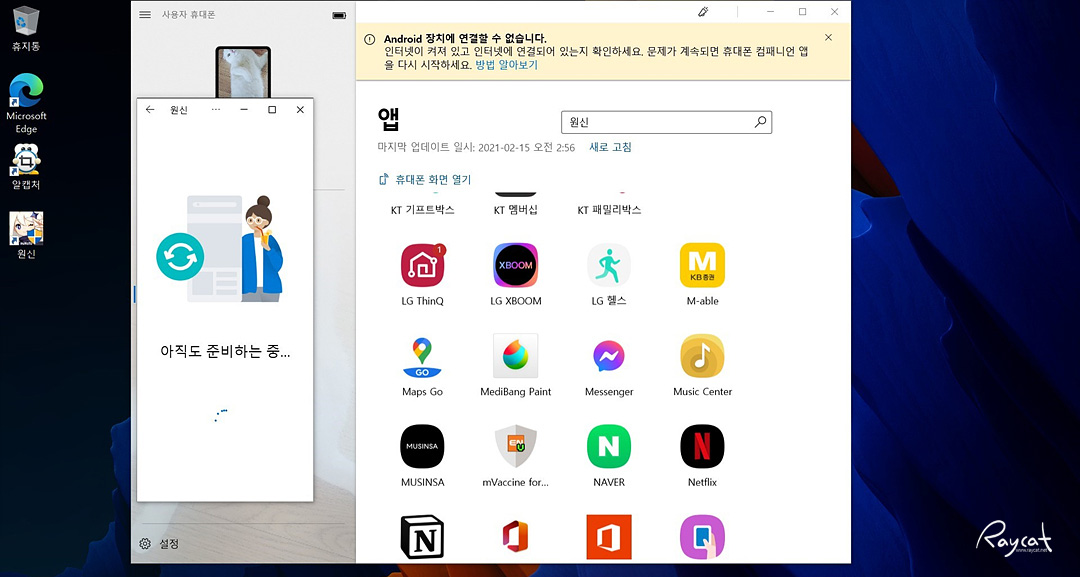The image size is (1080, 577).
Task: Open the orange Office tile app icon
Action: pos(608,537)
